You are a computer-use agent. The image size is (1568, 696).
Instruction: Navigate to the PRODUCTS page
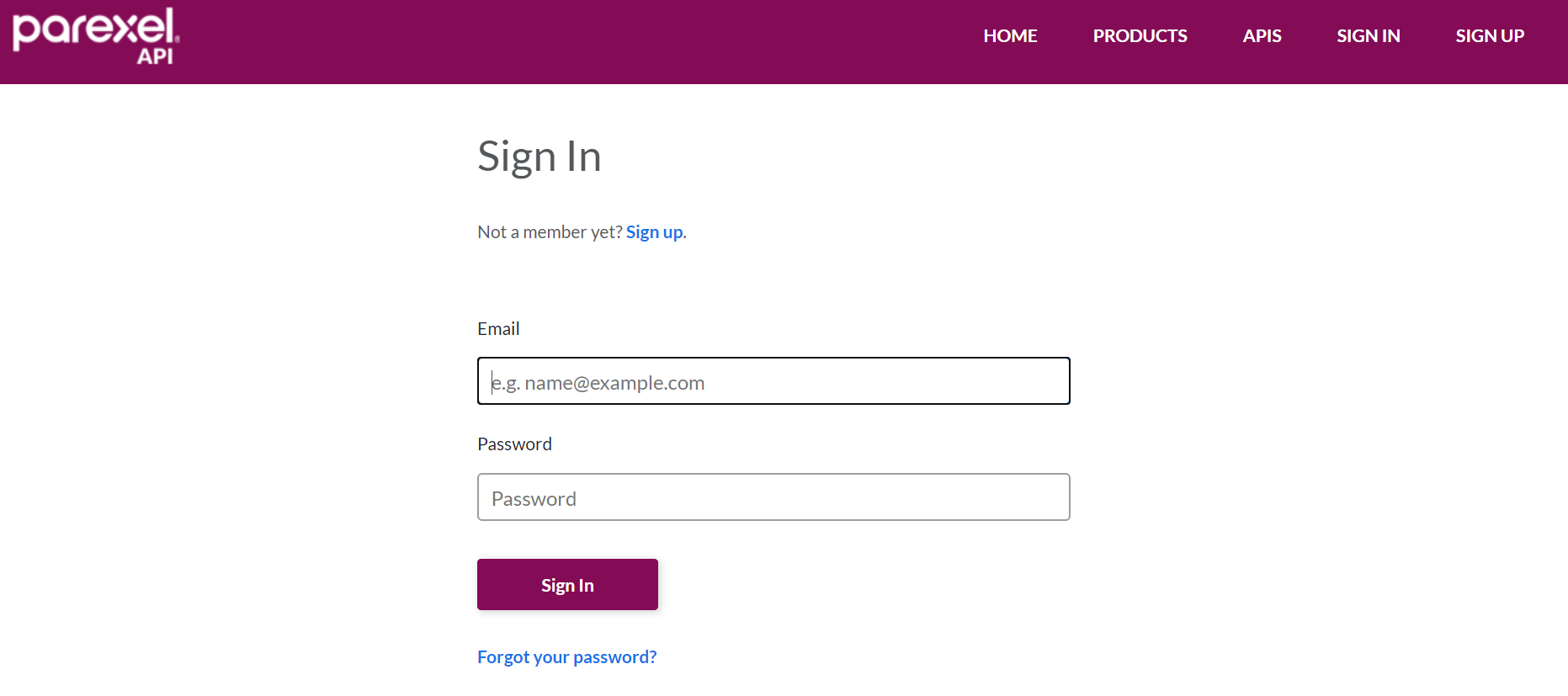1140,35
